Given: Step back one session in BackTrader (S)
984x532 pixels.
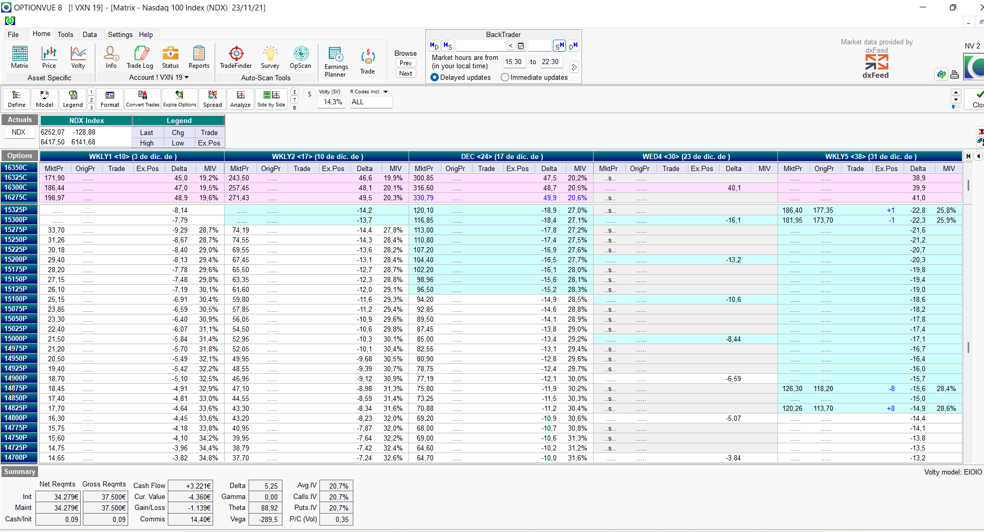Looking at the screenshot, I should tap(447, 46).
